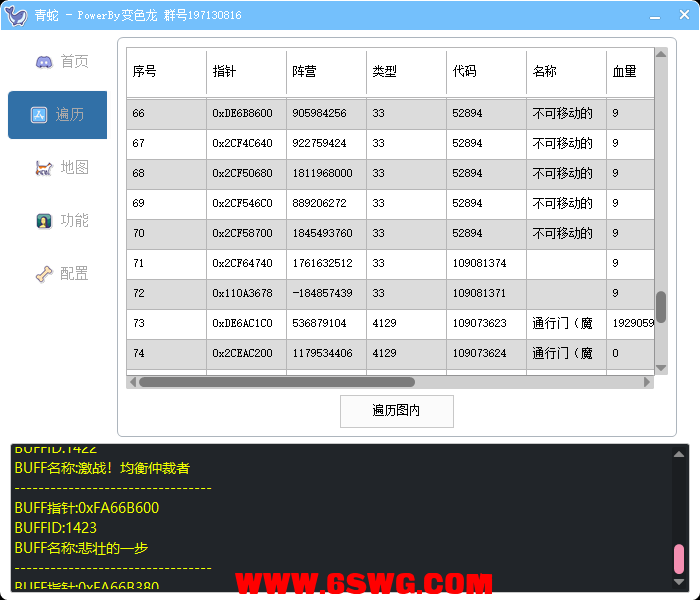Click log line BUFF名称:激战！均衡仲裁者

[102, 468]
